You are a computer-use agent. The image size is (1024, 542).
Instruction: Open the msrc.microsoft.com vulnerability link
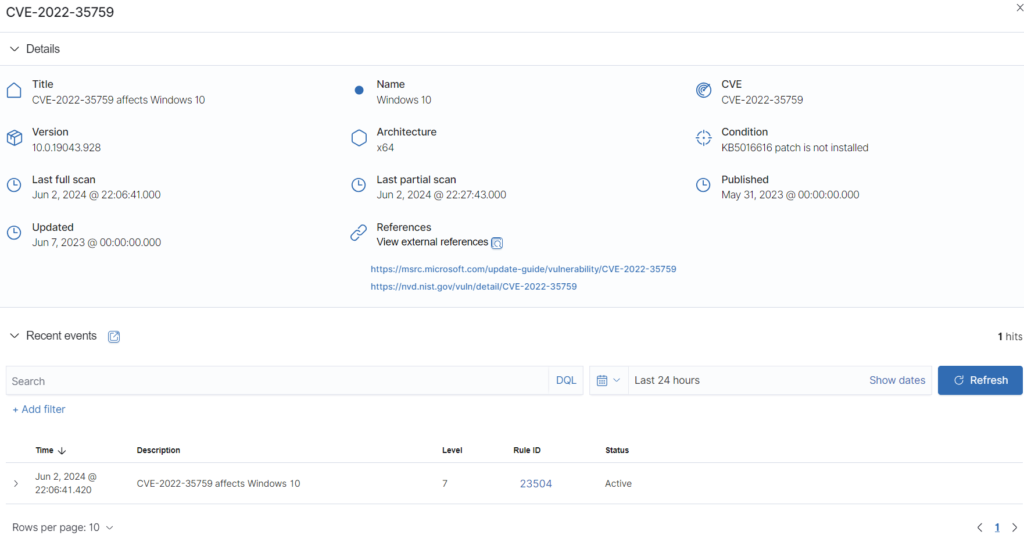(523, 269)
